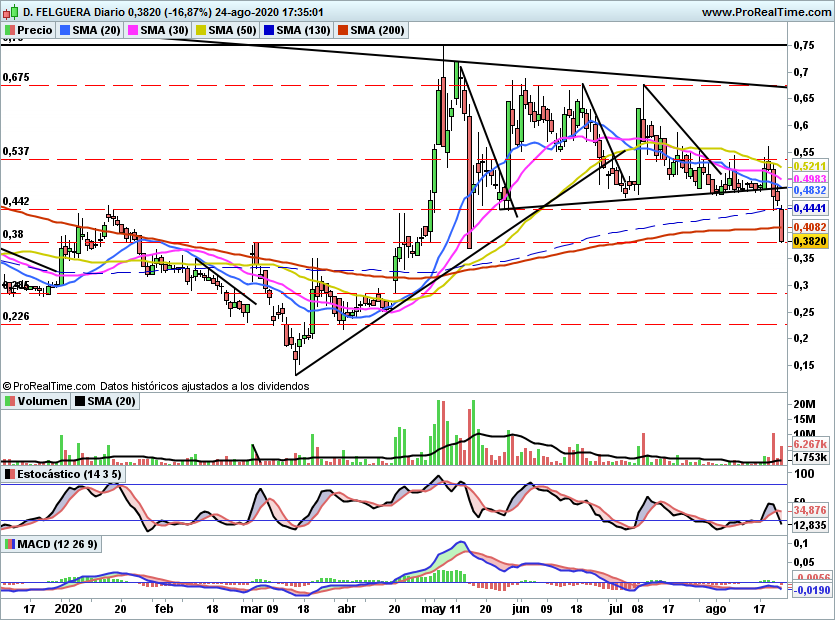Screen dimensions: 835x620
Task: Click the Volumen panel icon
Action: 10,401
